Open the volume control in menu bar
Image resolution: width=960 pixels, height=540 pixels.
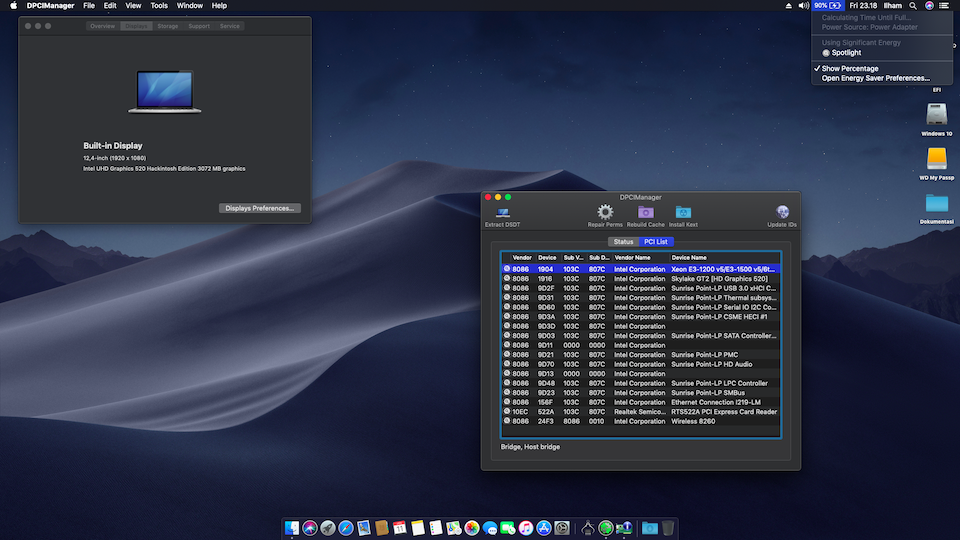point(804,6)
